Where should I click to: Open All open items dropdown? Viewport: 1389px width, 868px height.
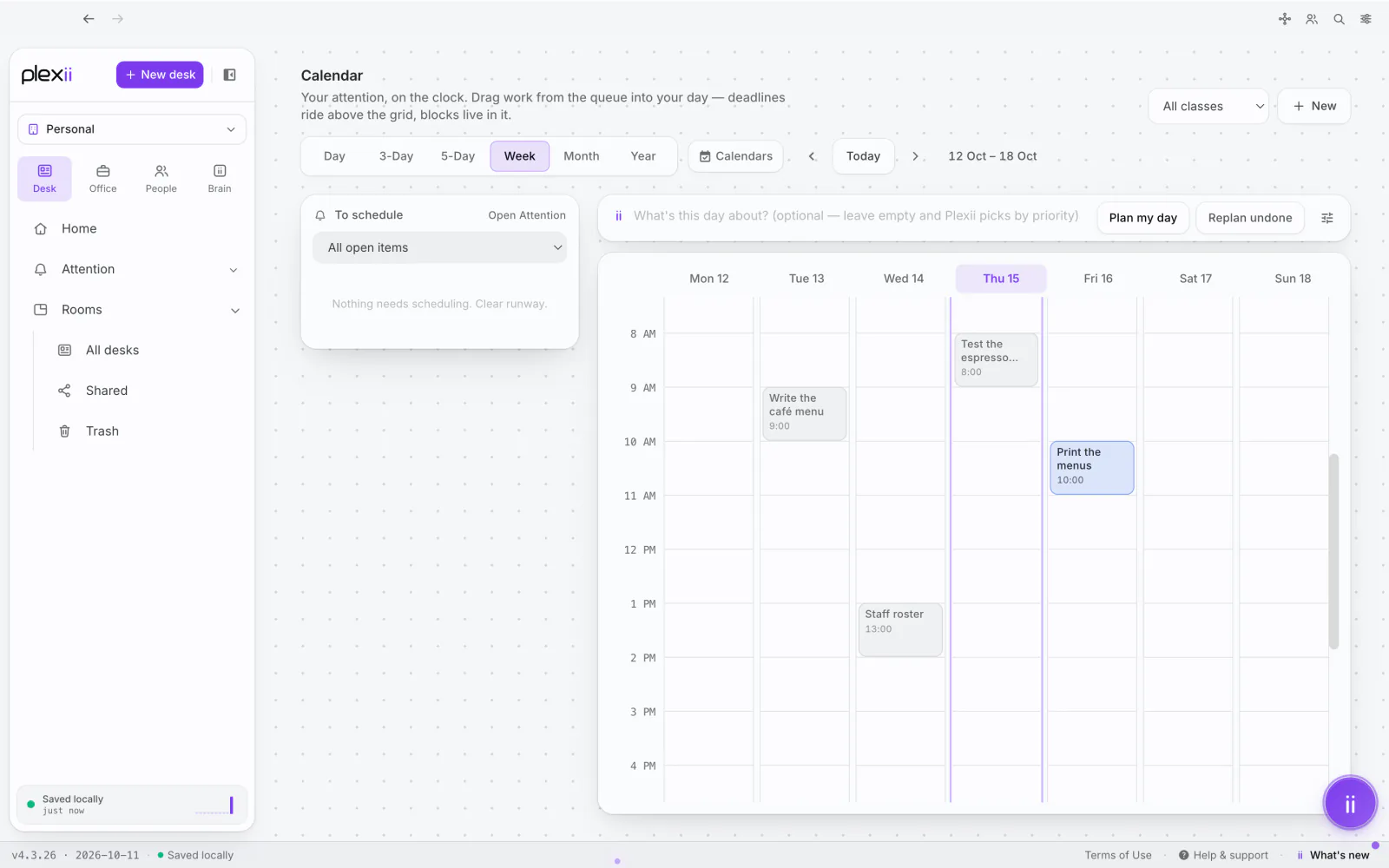coord(440,247)
